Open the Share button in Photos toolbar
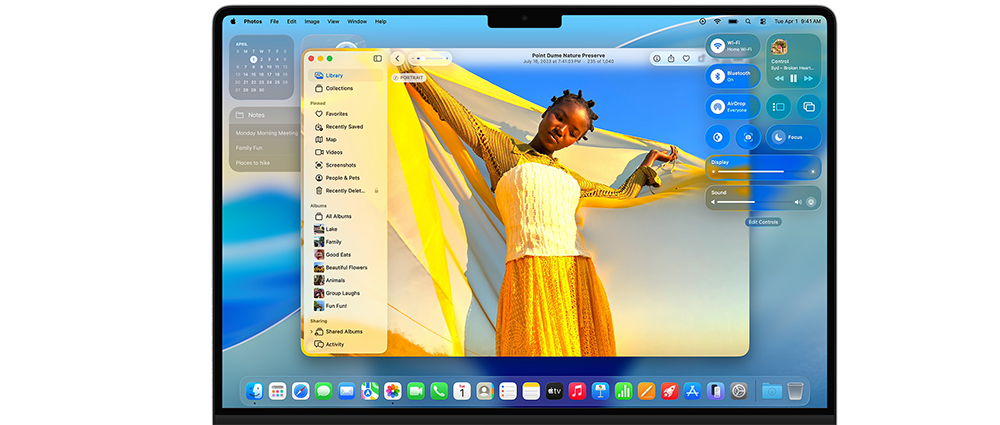 672,59
